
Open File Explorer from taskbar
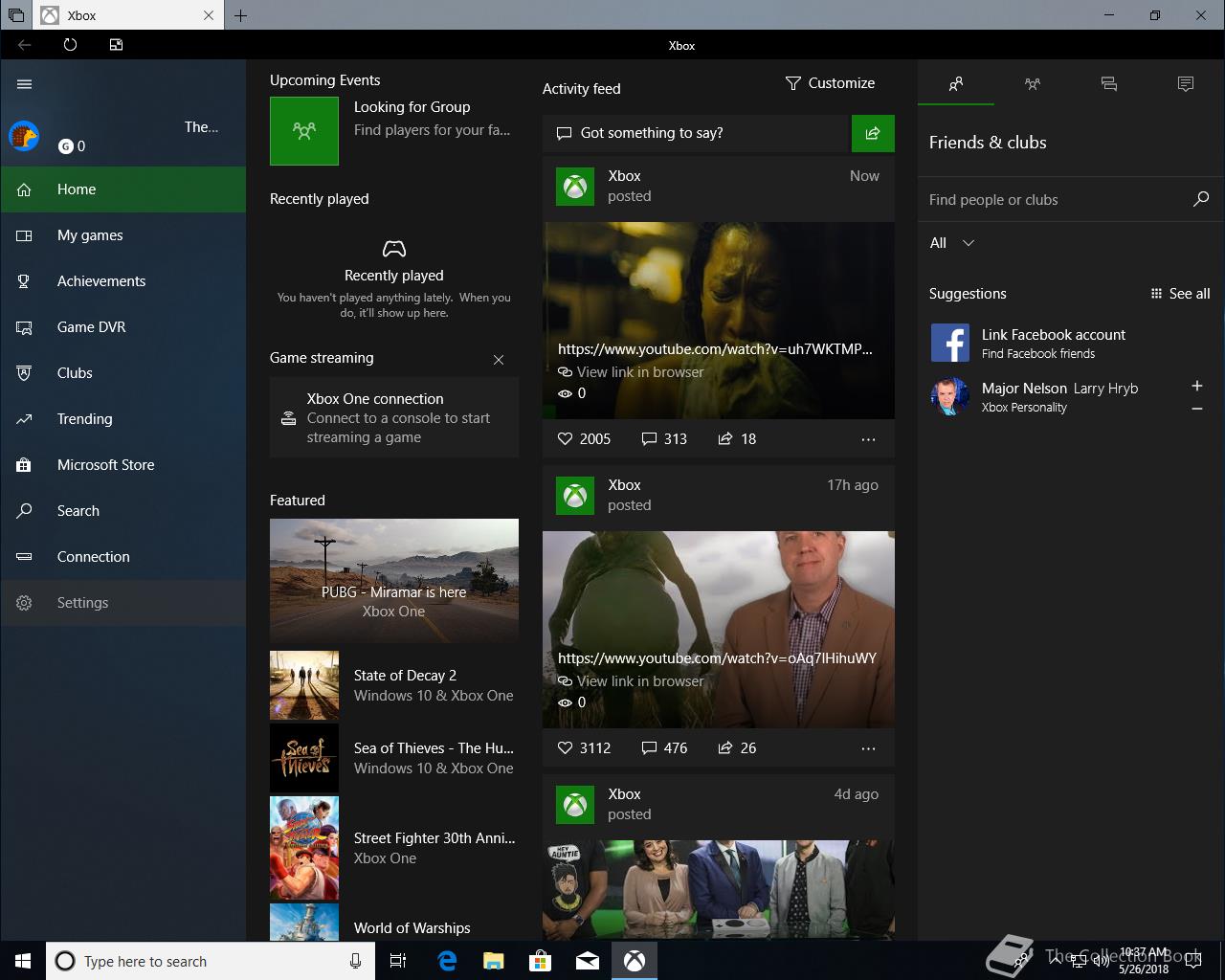[x=493, y=961]
